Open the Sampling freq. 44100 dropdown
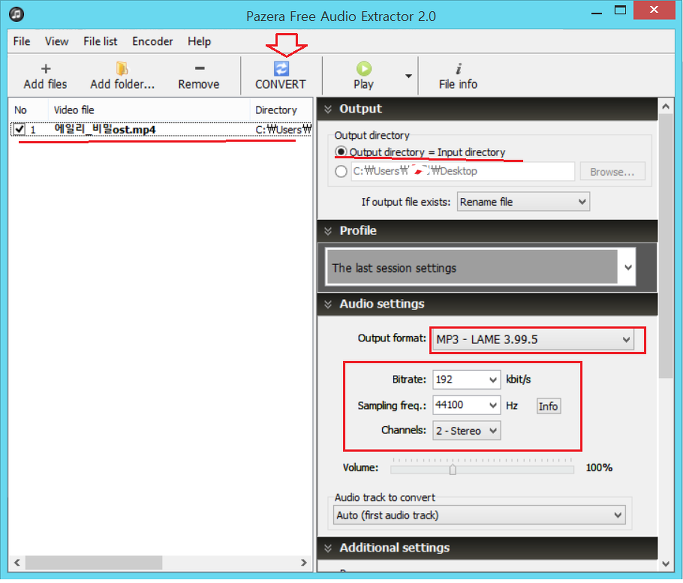Screen dimensions: 683x583 pos(466,405)
